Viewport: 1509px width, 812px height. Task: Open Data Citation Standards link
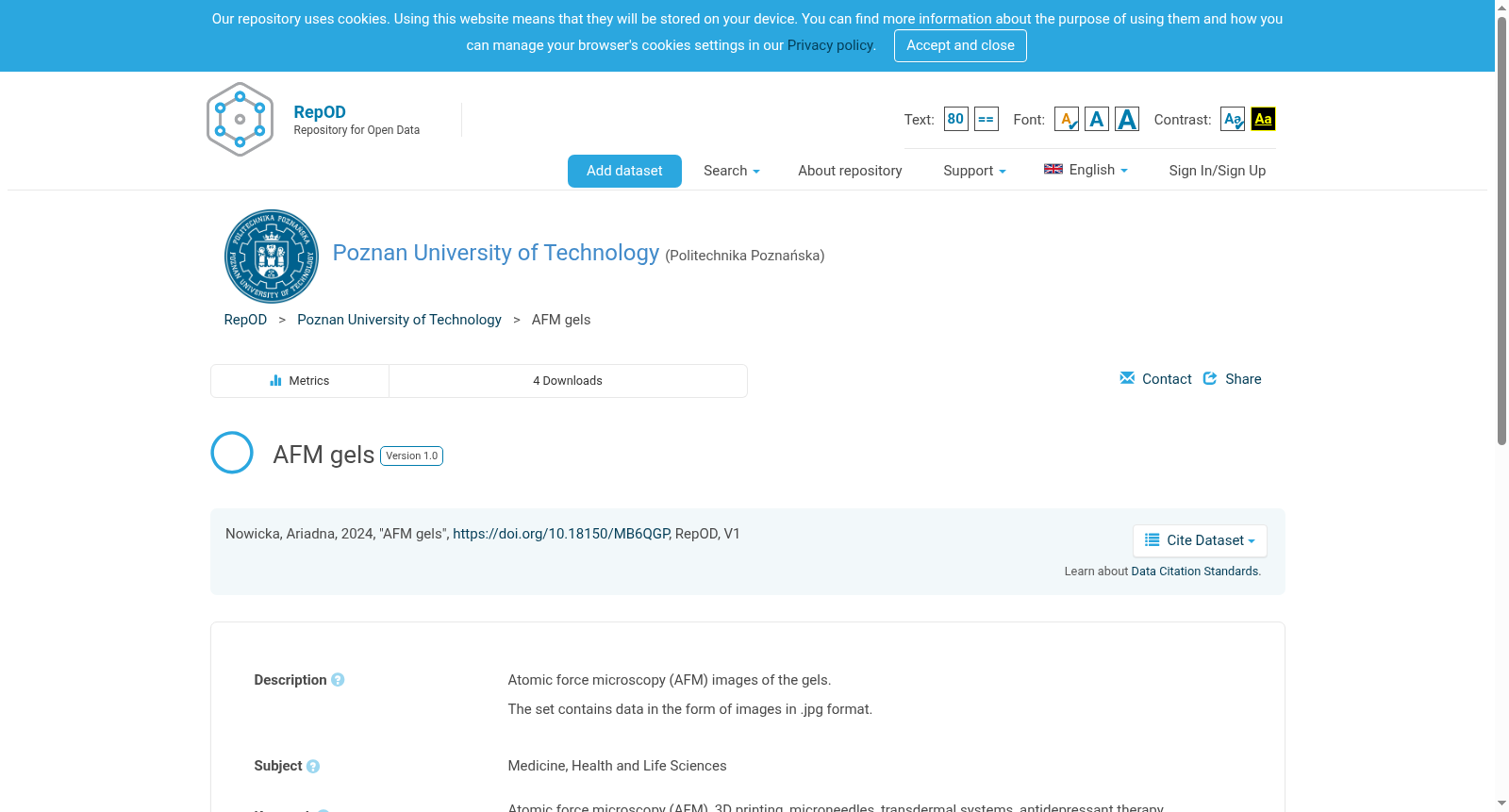(1195, 572)
